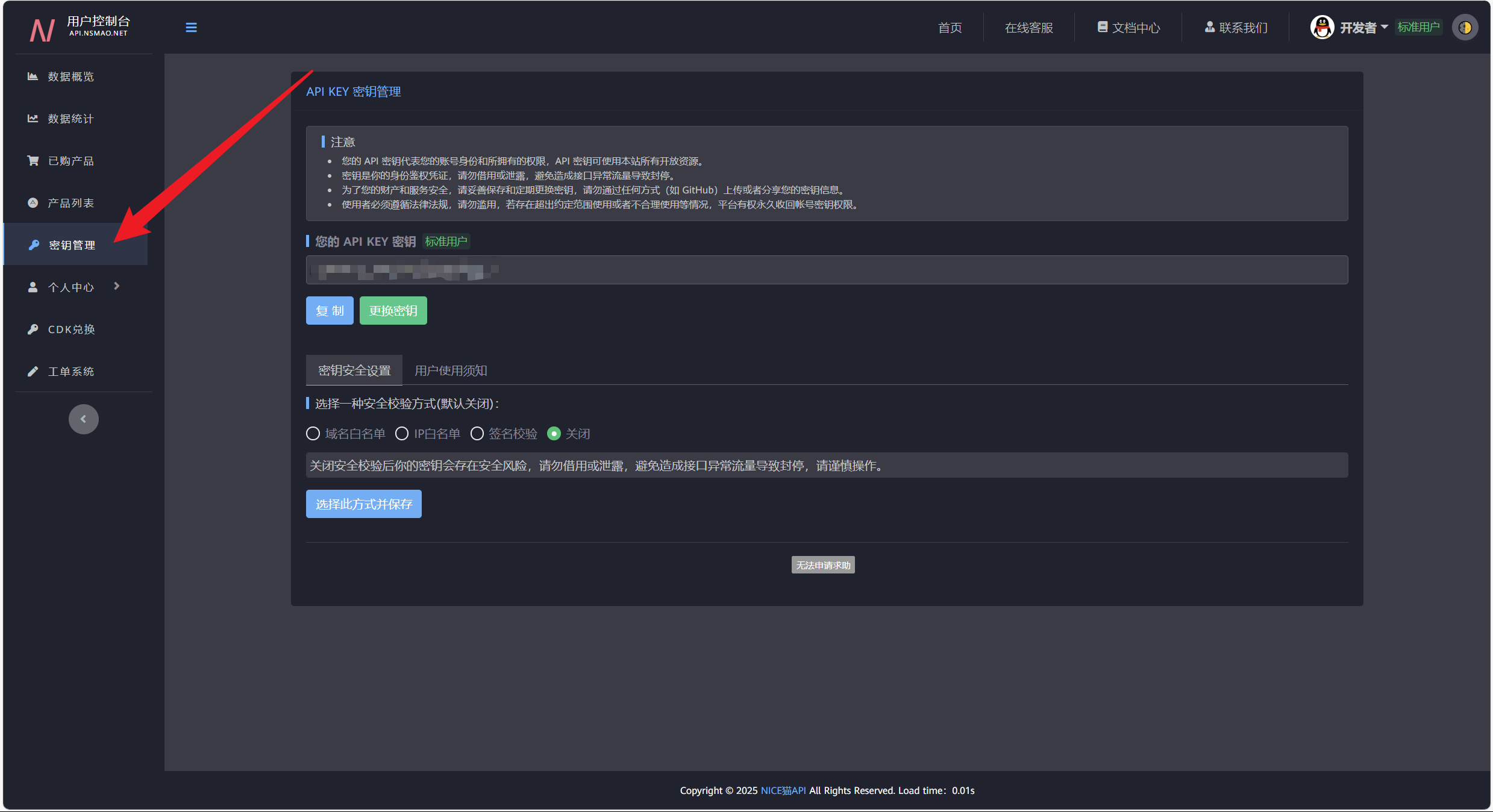Collapse the sidebar with round arrow button

tap(84, 419)
